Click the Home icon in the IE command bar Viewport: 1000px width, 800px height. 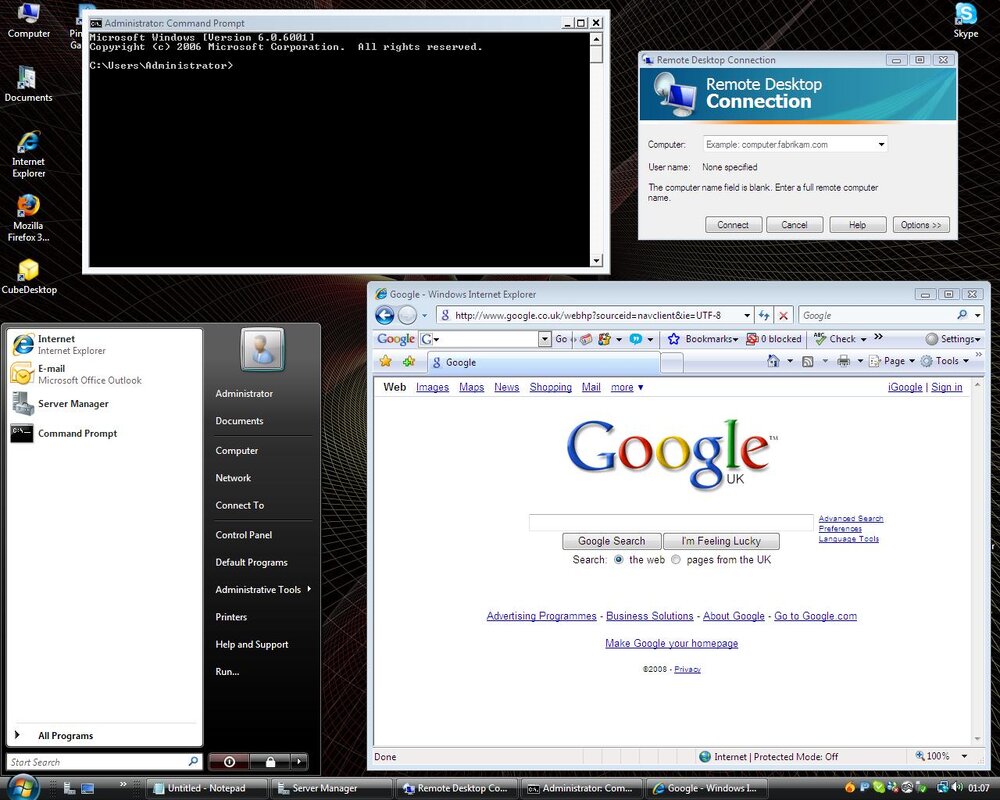coord(773,361)
